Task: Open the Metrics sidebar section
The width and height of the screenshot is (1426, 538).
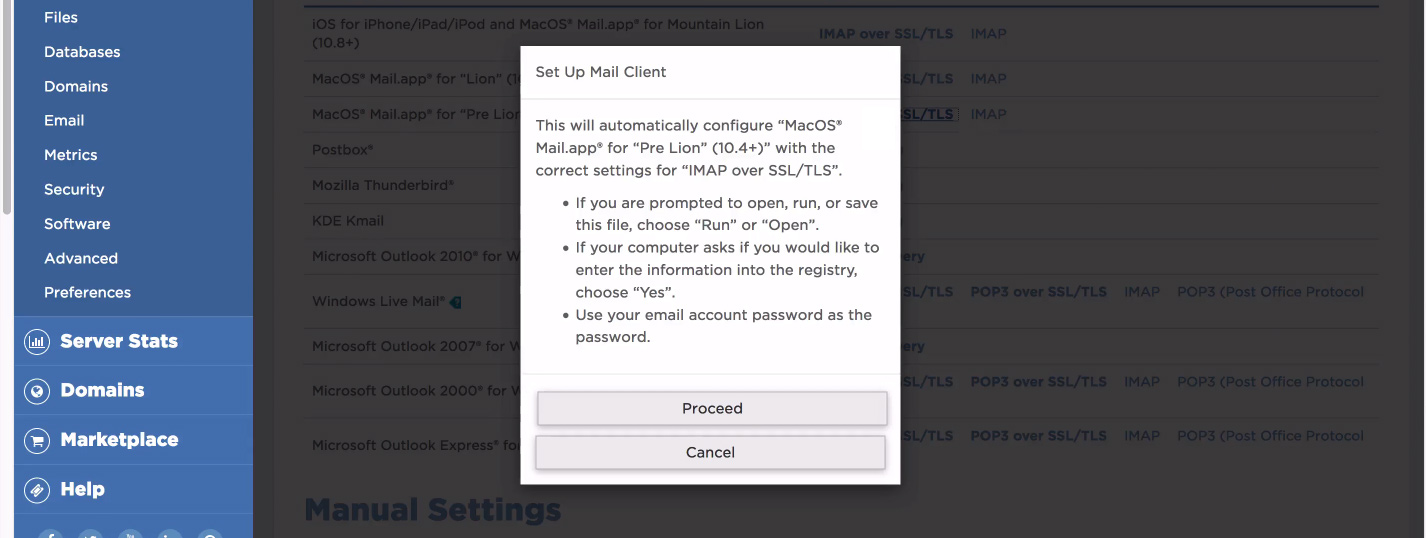Action: coord(70,155)
